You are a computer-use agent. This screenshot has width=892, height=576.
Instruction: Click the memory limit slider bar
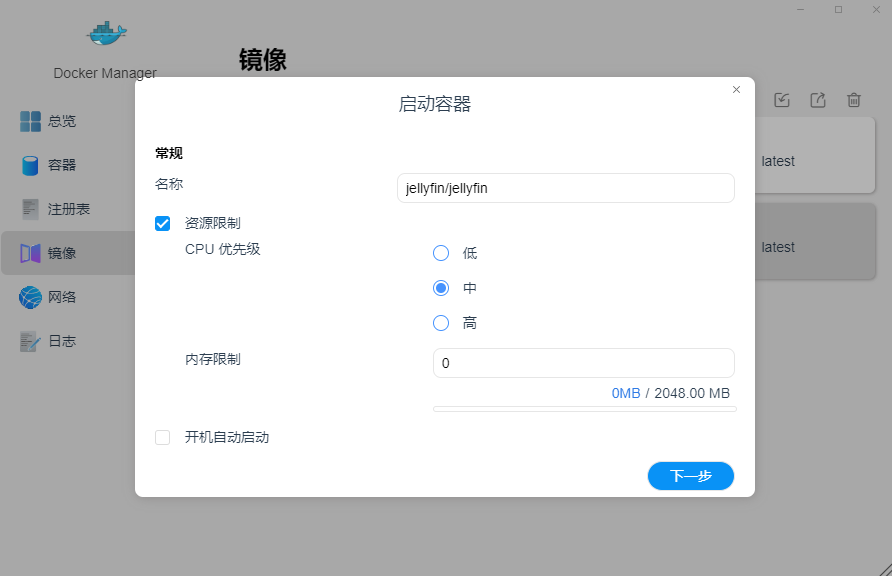[x=584, y=408]
